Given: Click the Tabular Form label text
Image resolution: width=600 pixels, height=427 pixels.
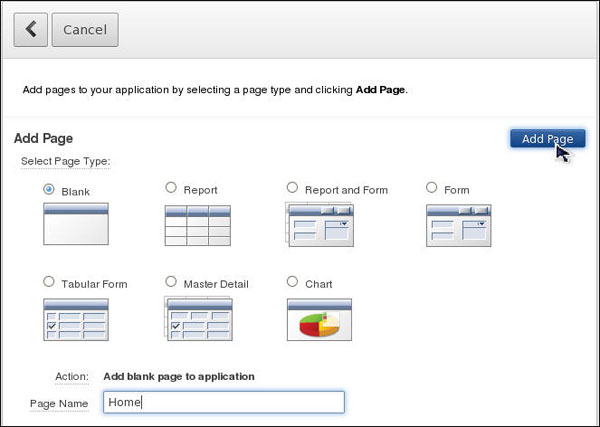Looking at the screenshot, I should [x=94, y=284].
